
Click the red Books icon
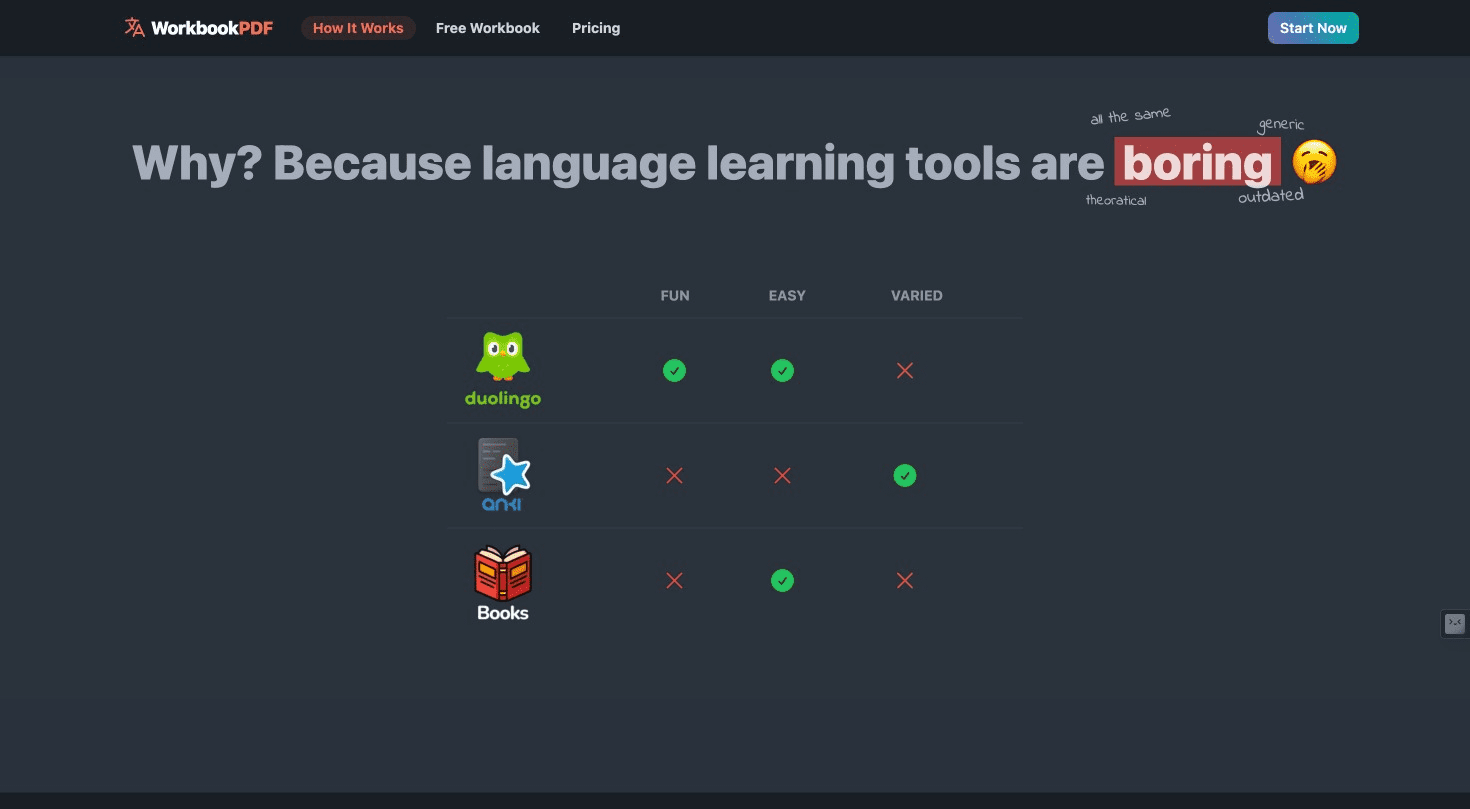502,573
